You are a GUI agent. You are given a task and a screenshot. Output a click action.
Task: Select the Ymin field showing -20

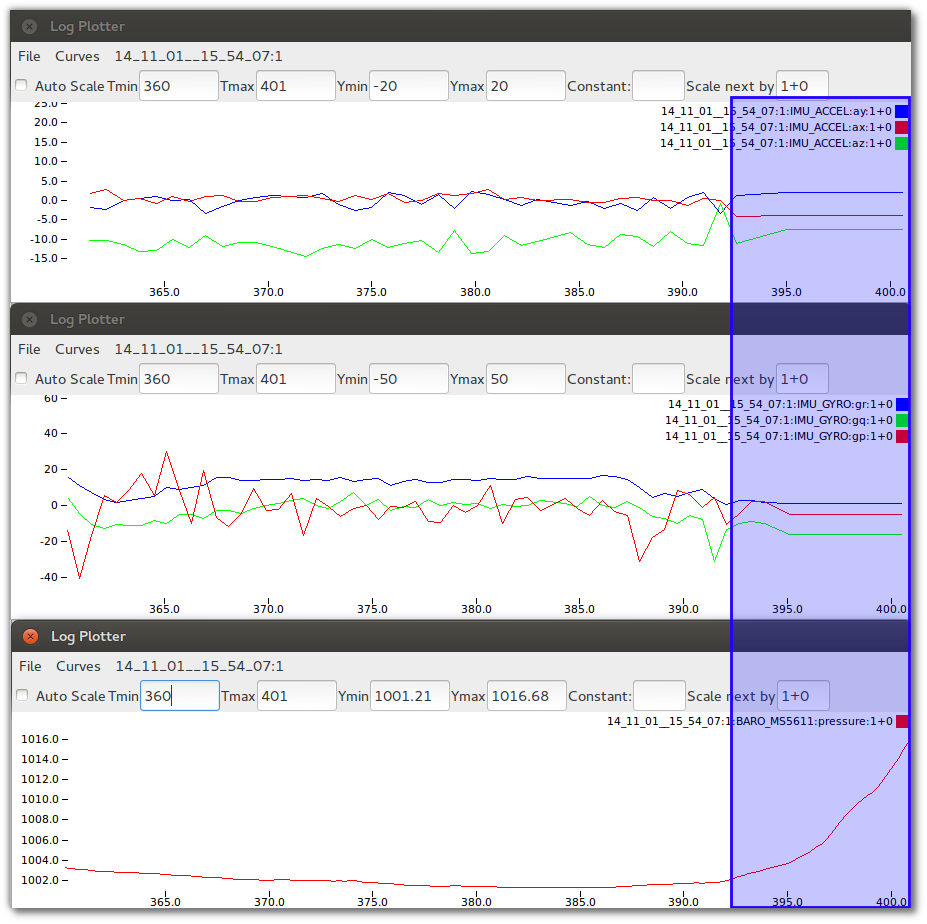409,86
